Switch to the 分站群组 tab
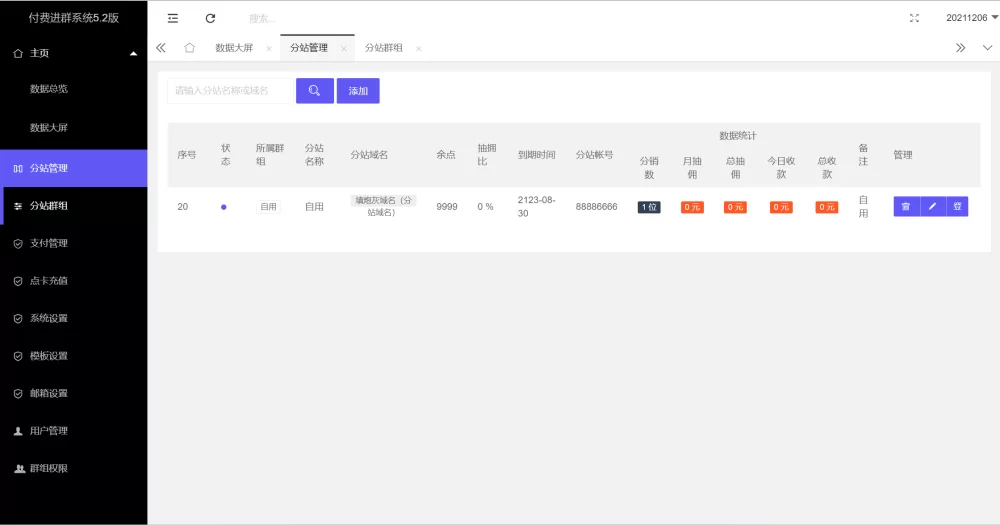The width and height of the screenshot is (1000, 525). click(384, 48)
